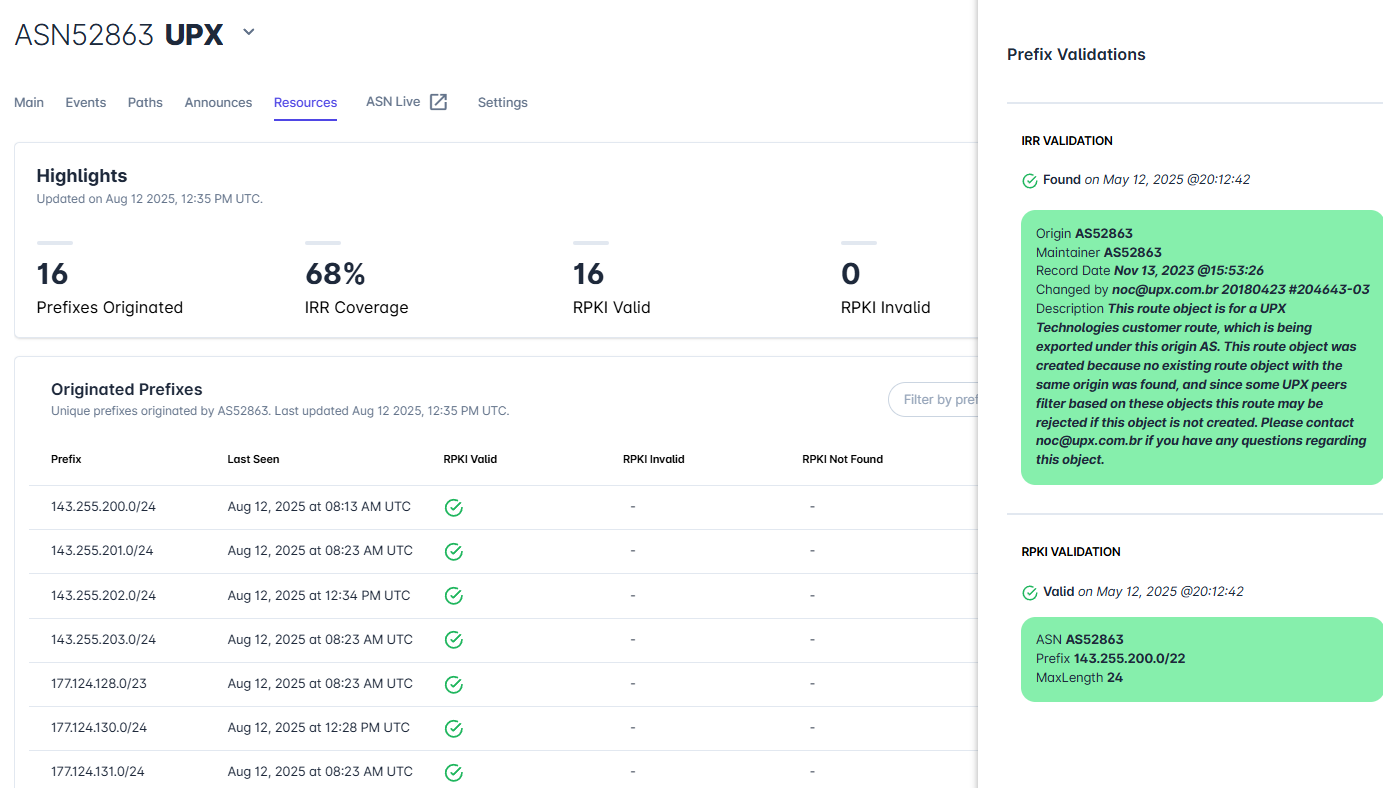Click the Filter by prefix input field

933,399
